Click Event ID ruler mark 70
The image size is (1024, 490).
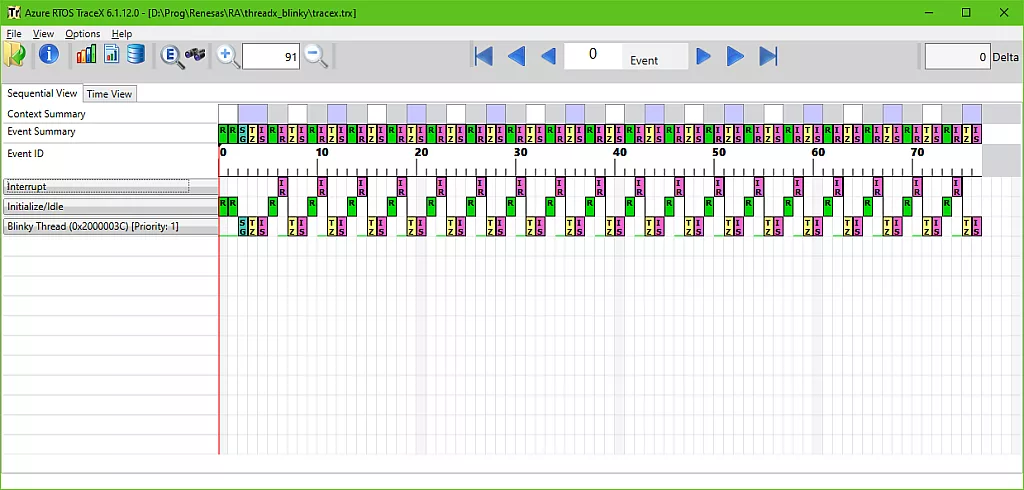point(918,152)
